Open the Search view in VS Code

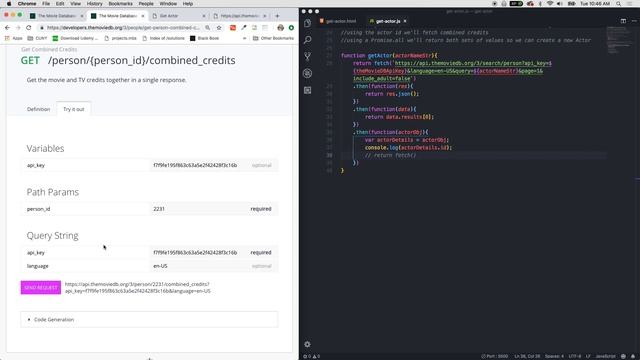pyautogui.click(x=307, y=40)
